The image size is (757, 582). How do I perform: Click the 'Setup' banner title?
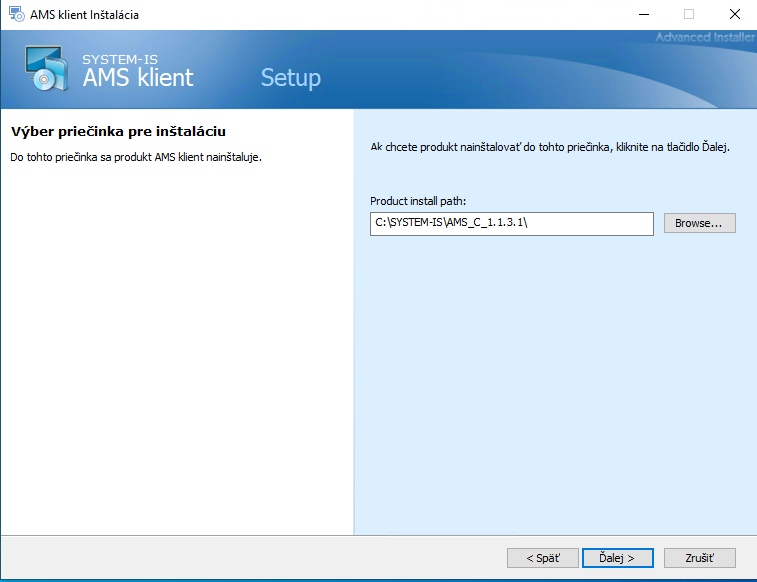291,78
